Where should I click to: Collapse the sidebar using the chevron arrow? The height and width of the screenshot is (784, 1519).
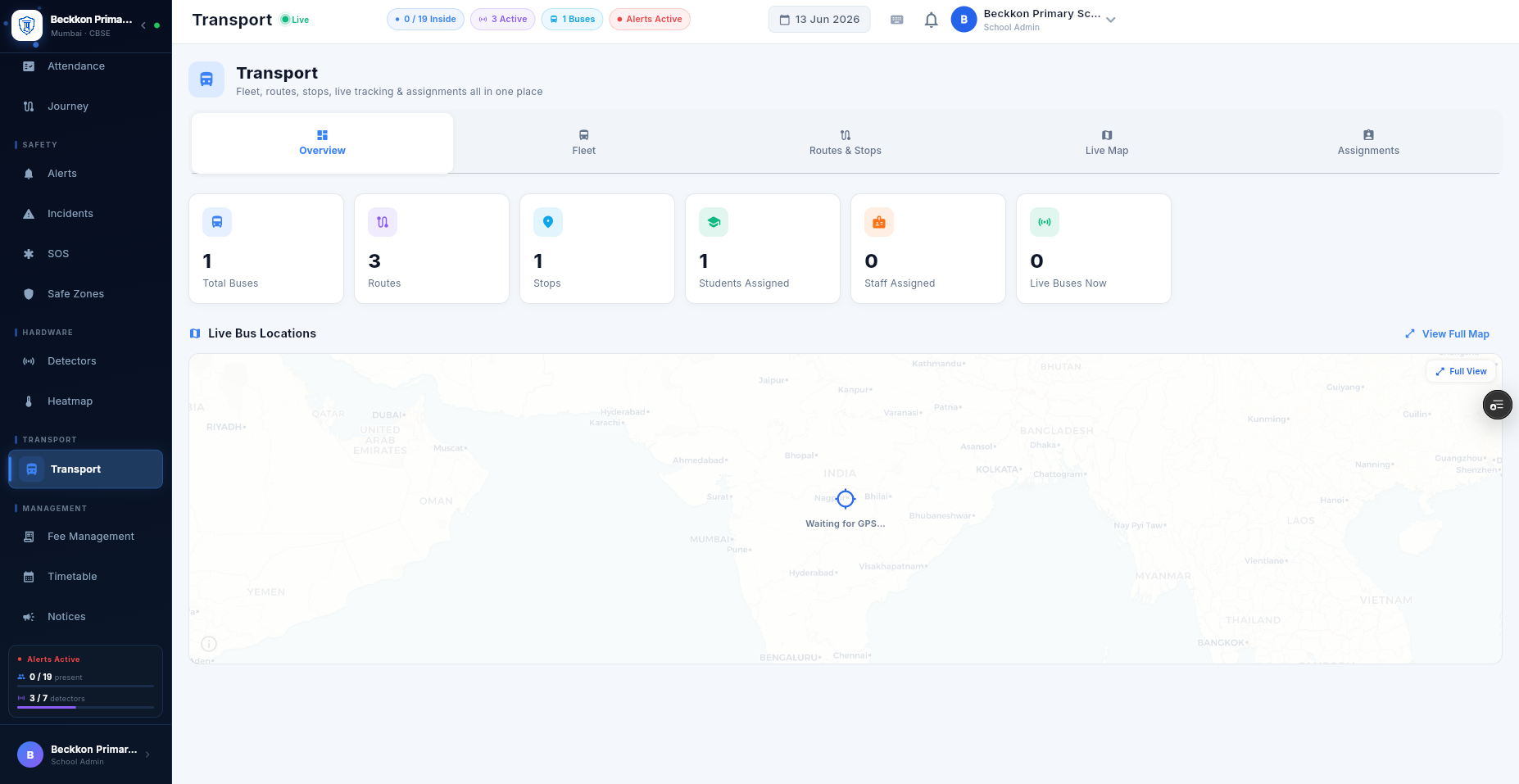143,25
